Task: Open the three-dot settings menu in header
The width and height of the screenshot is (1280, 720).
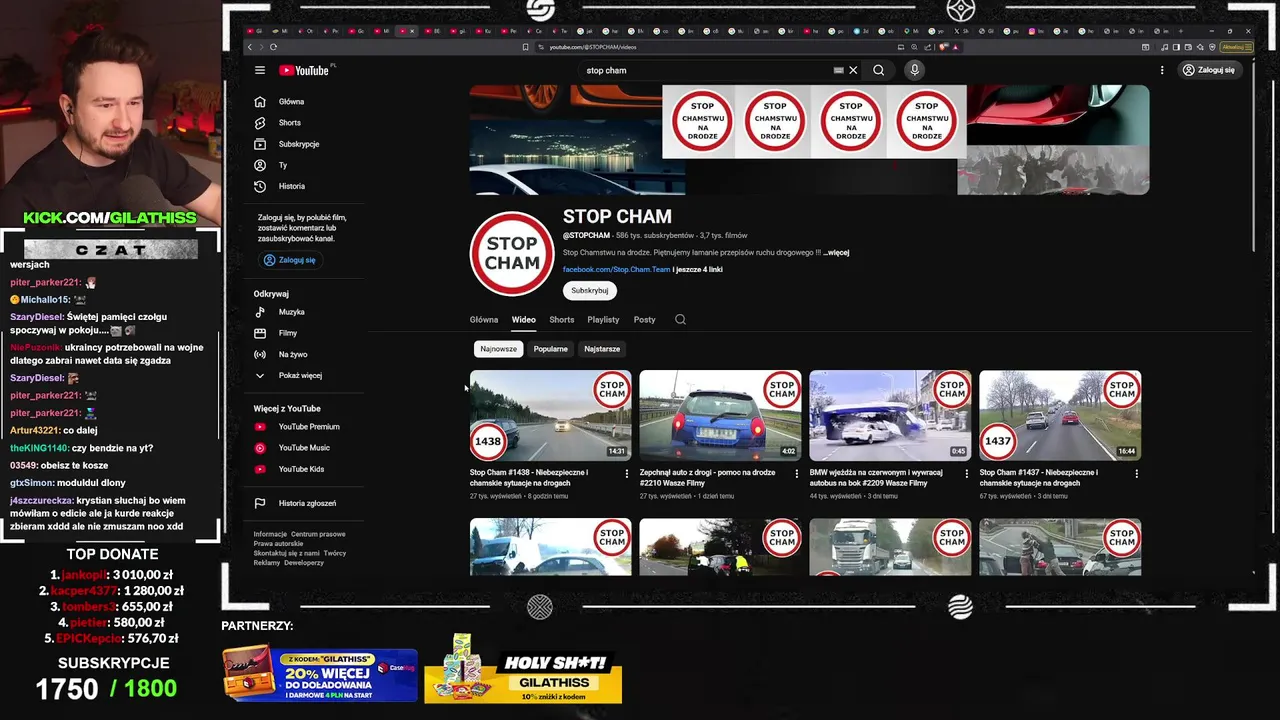Action: (x=1162, y=70)
